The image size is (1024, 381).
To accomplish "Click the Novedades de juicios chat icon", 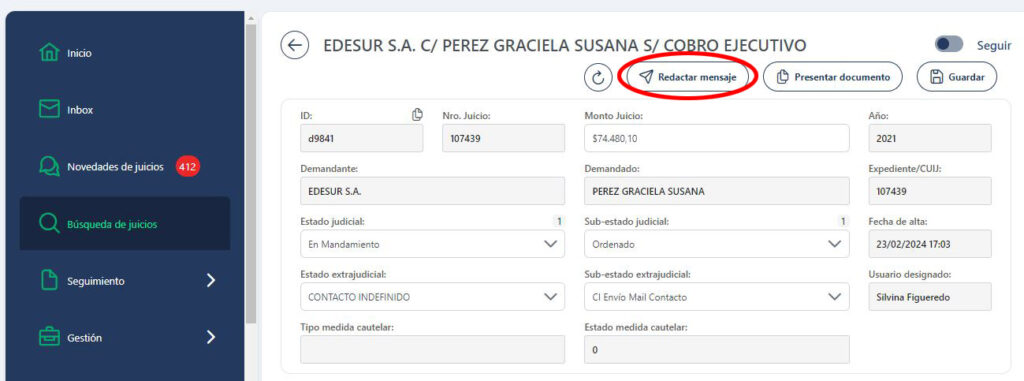I will (x=50, y=167).
